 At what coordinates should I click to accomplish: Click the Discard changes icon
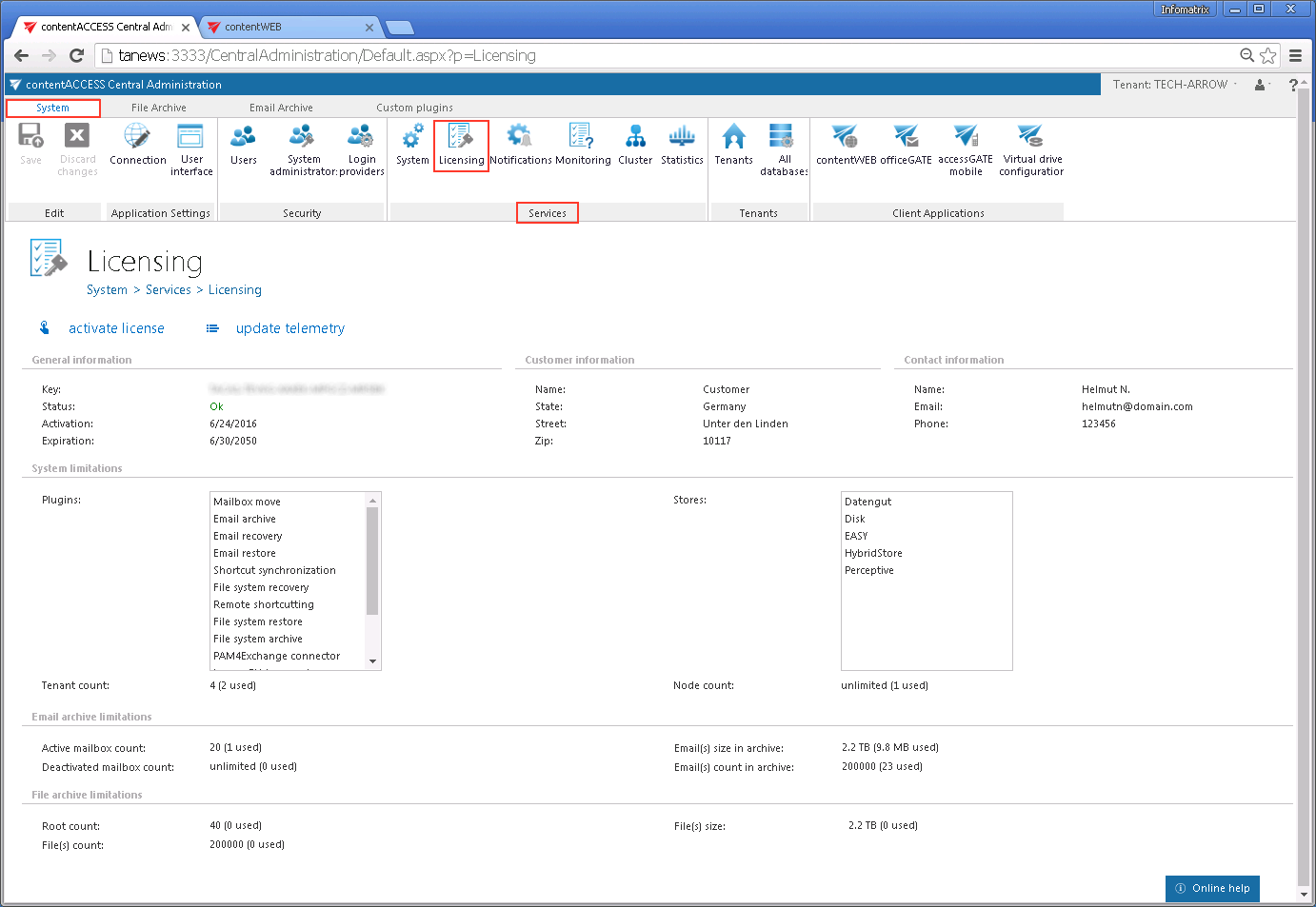click(77, 149)
